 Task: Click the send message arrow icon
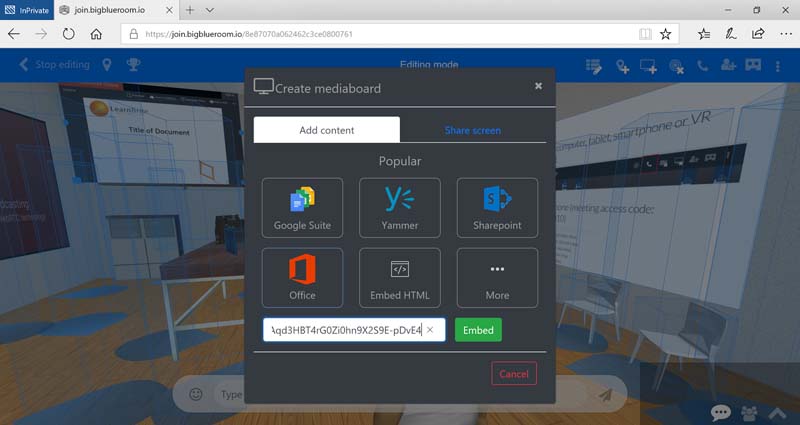(x=606, y=394)
